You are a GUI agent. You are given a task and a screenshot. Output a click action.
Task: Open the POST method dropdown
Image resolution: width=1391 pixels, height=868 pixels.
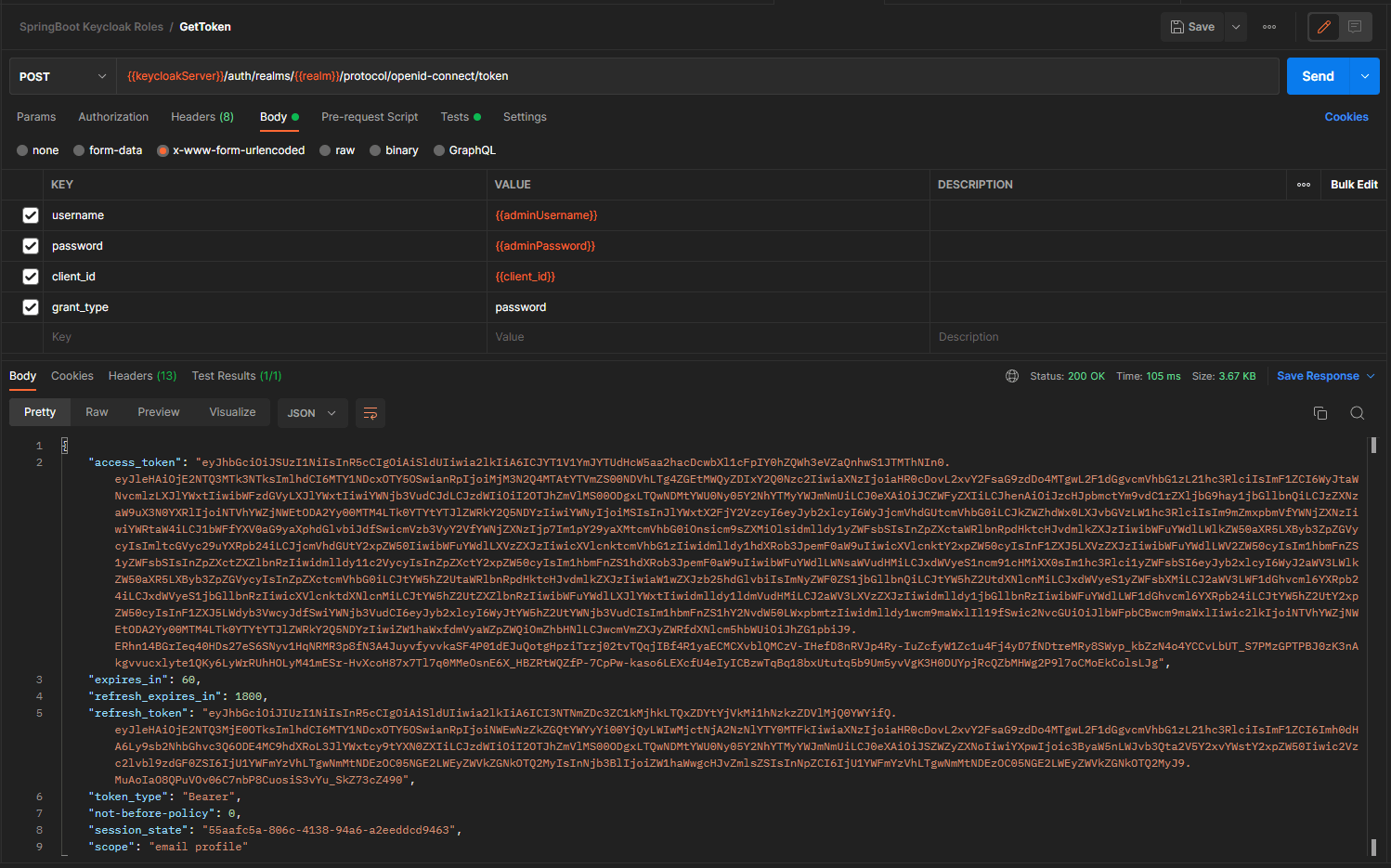click(63, 76)
